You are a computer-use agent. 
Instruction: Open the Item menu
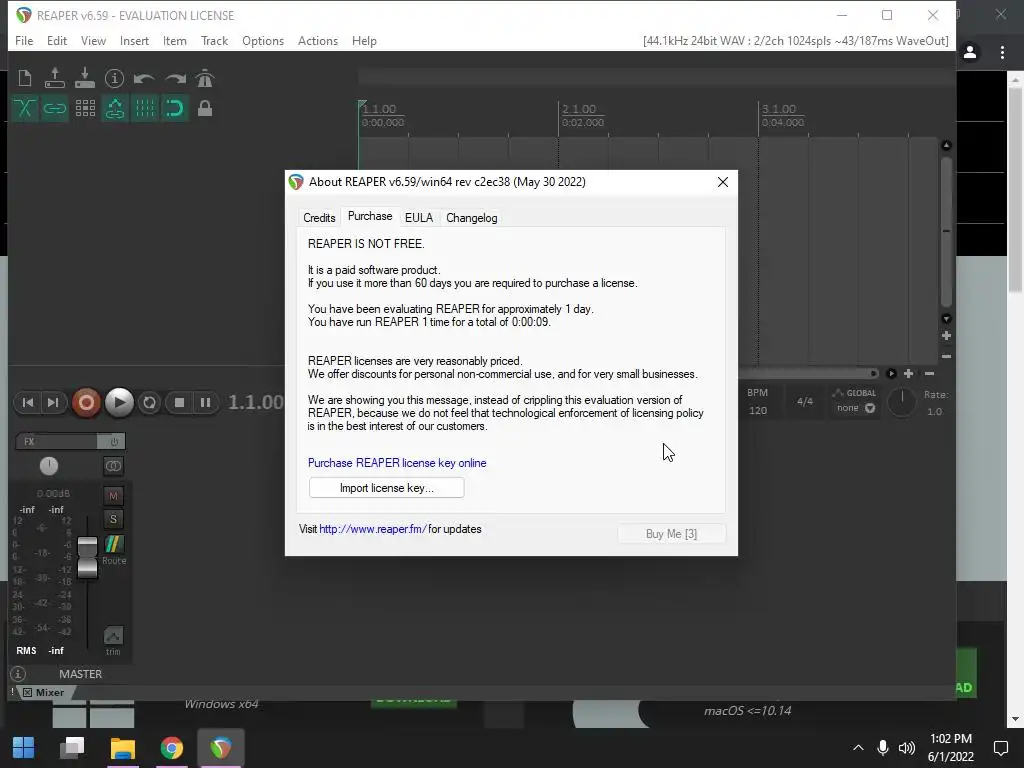(174, 40)
